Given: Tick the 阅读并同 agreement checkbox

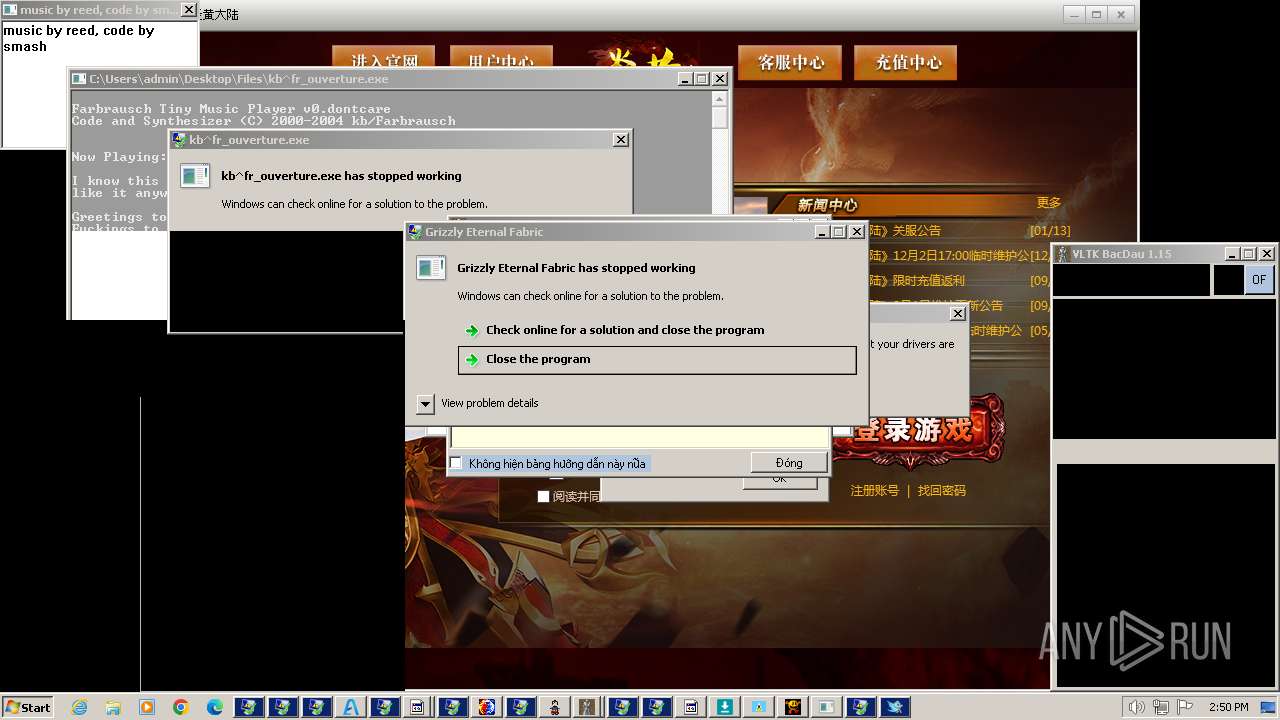Looking at the screenshot, I should coord(544,497).
